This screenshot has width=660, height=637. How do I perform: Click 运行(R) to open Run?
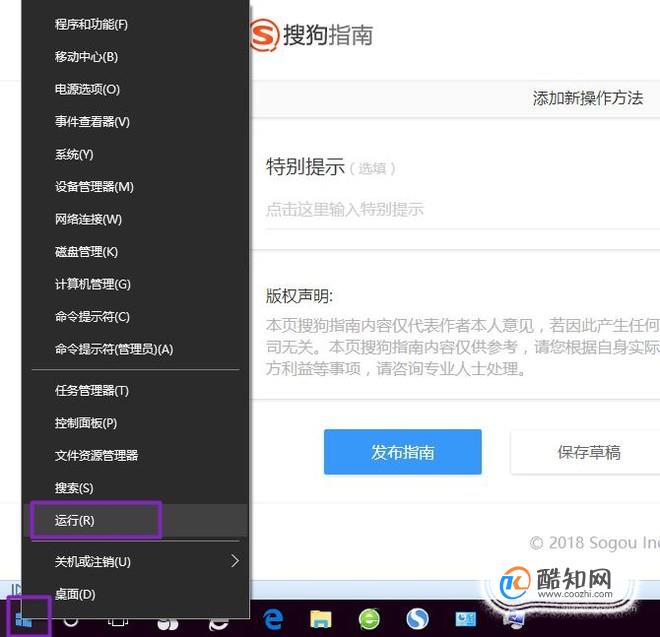136,520
